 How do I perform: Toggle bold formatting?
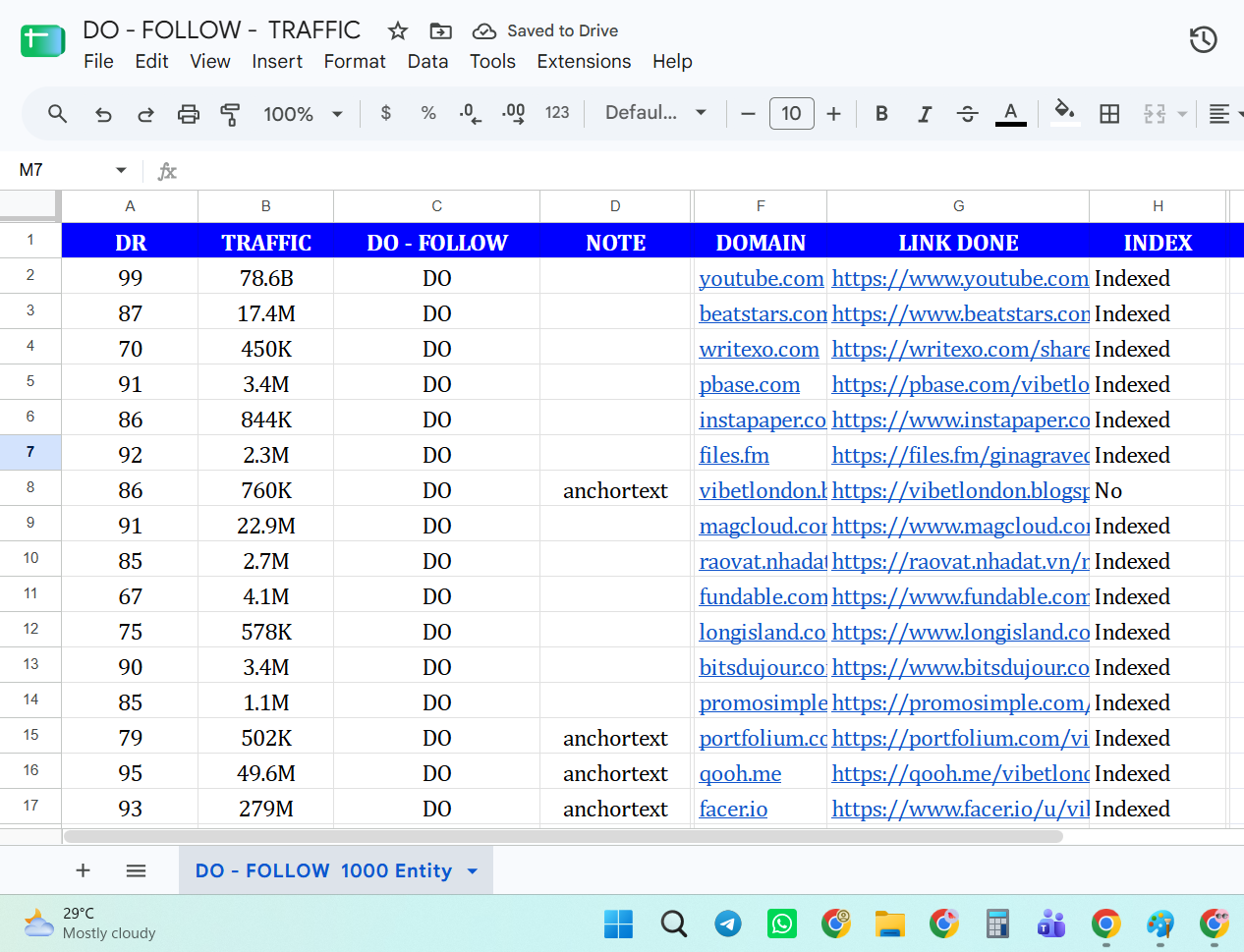tap(881, 114)
